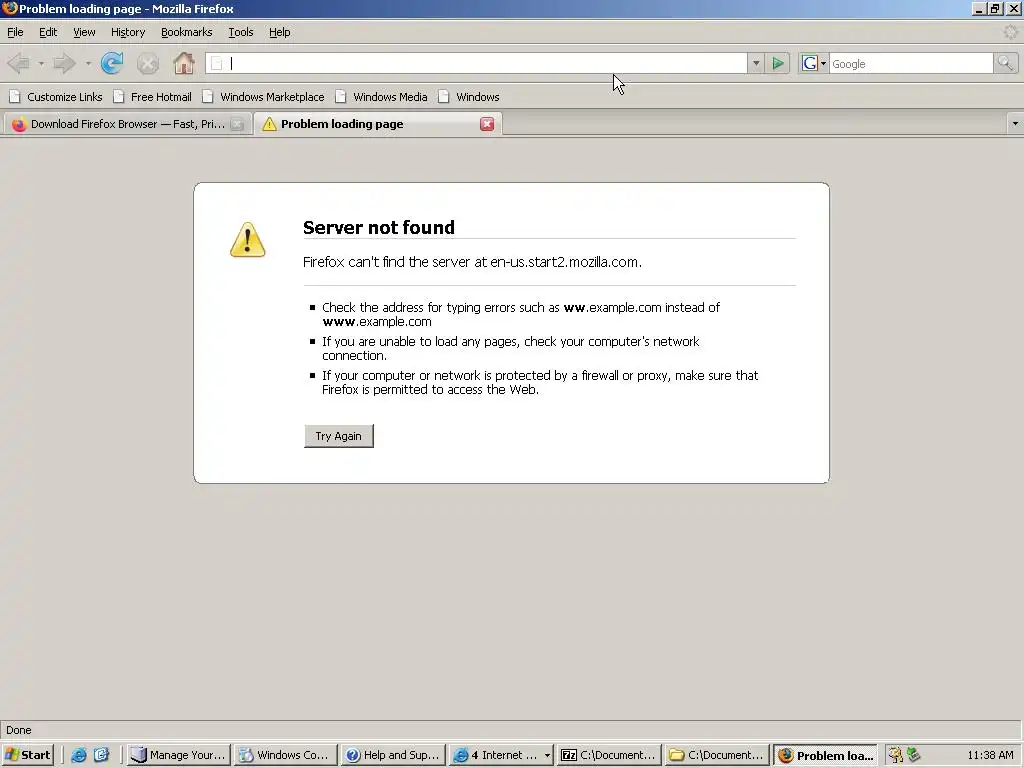Open the Bookmarks menu

click(x=187, y=32)
